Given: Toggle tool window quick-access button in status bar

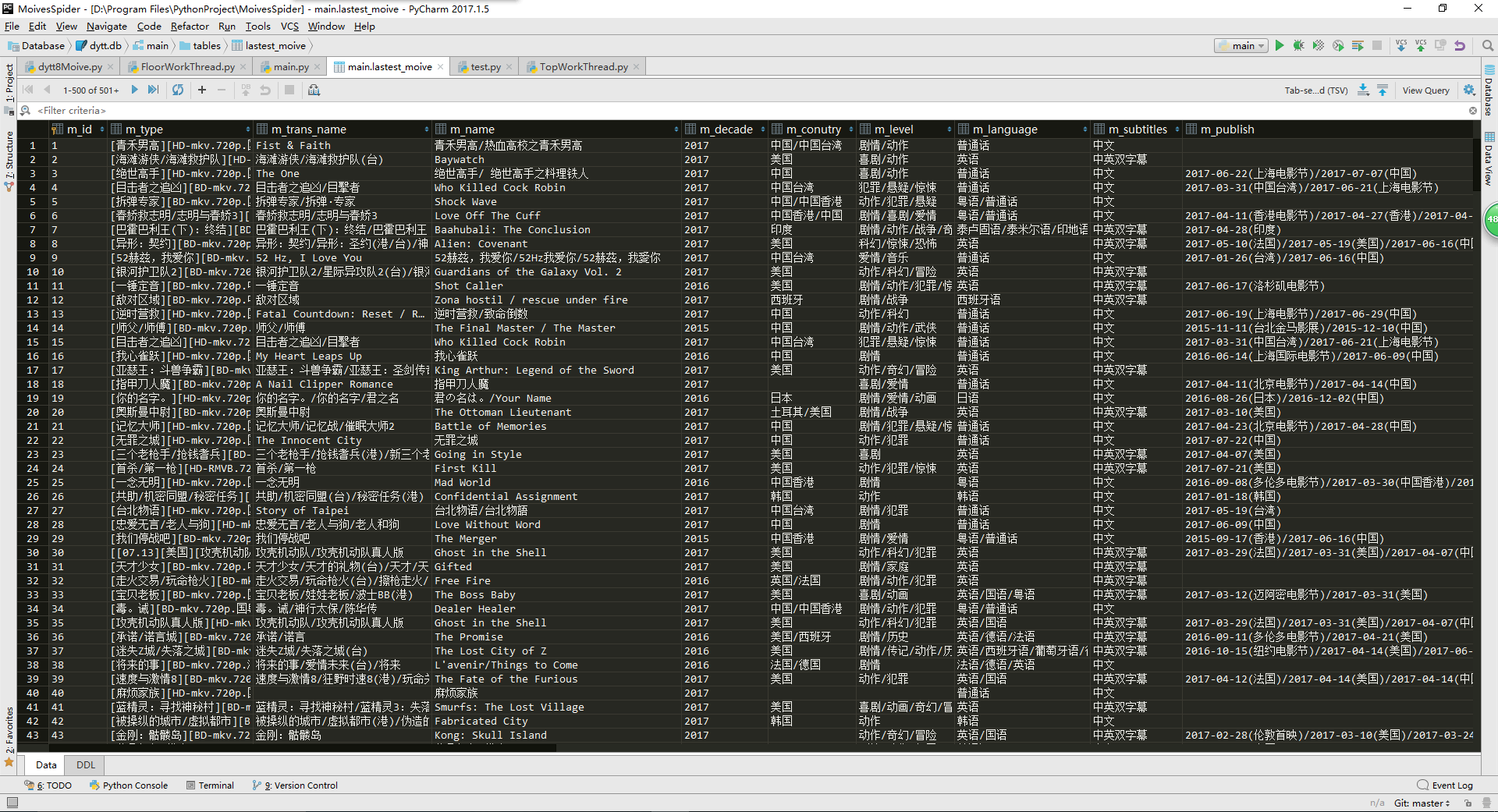Looking at the screenshot, I should pyautogui.click(x=12, y=803).
